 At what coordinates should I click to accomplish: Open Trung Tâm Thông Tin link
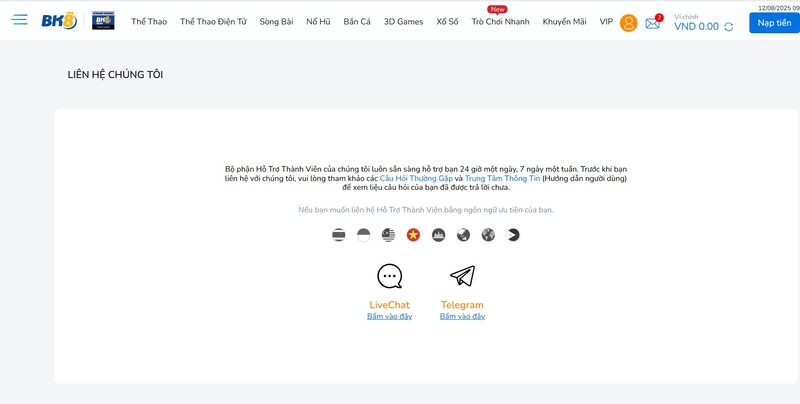pos(503,179)
